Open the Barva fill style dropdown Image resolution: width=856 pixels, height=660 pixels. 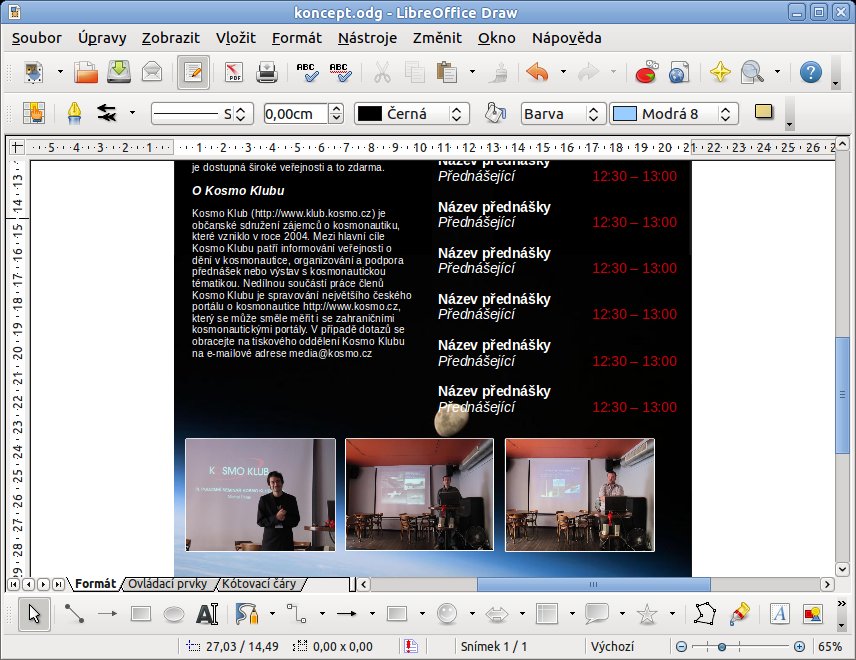click(563, 114)
